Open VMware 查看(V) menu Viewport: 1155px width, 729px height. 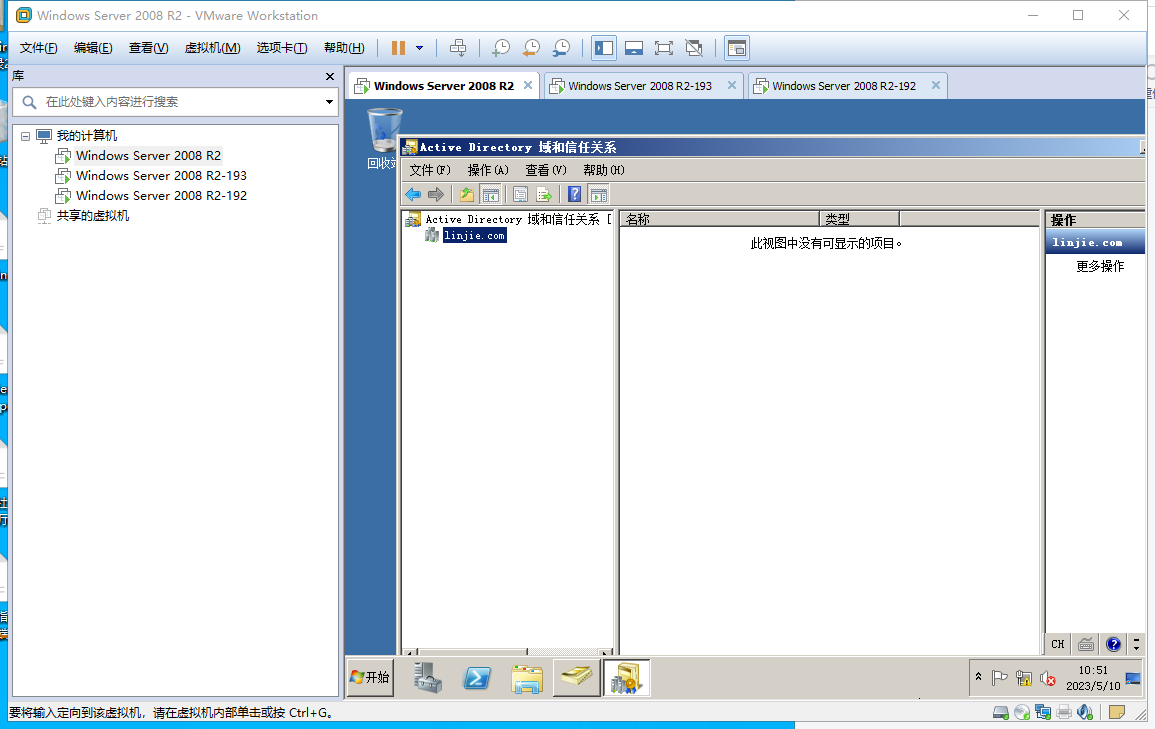click(148, 48)
